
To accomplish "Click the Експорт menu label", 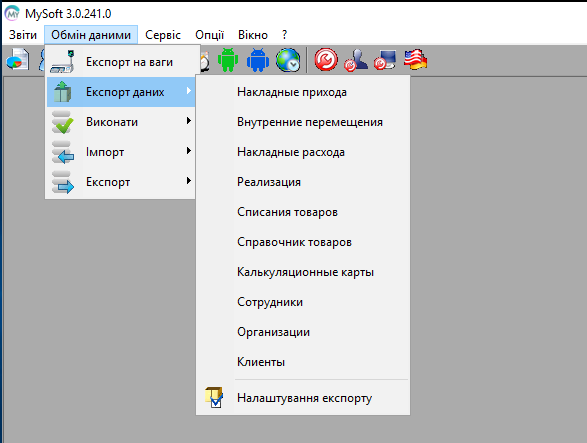I will point(108,182).
